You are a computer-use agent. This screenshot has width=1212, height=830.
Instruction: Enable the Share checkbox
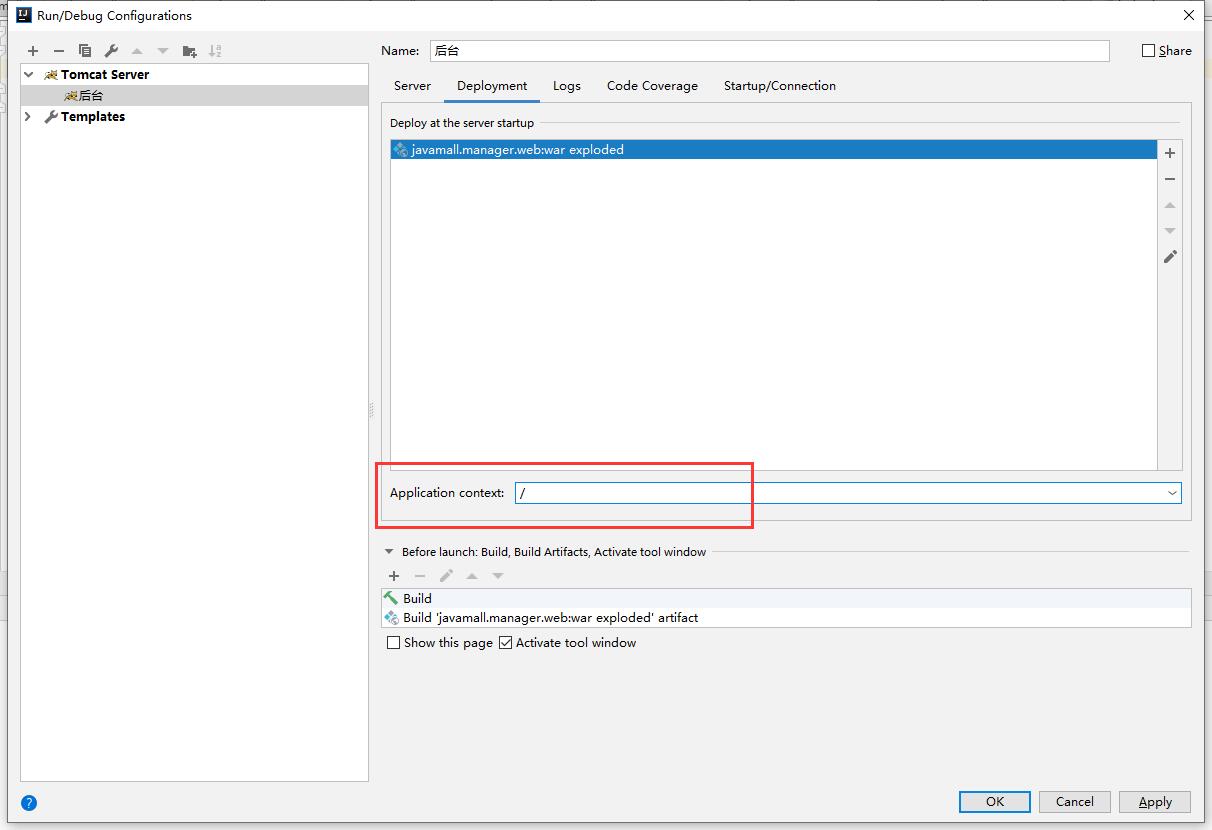tap(1149, 51)
